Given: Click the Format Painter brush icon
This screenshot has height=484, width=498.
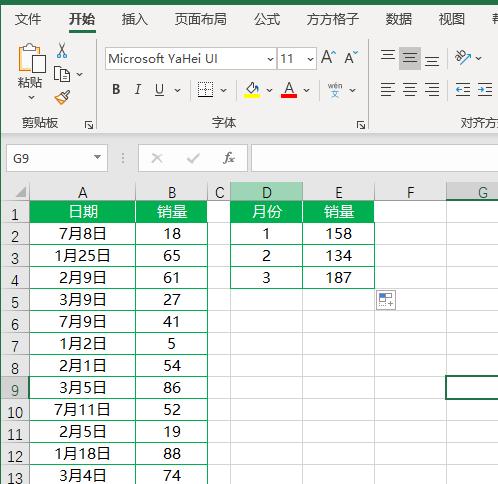Looking at the screenshot, I should (x=62, y=97).
